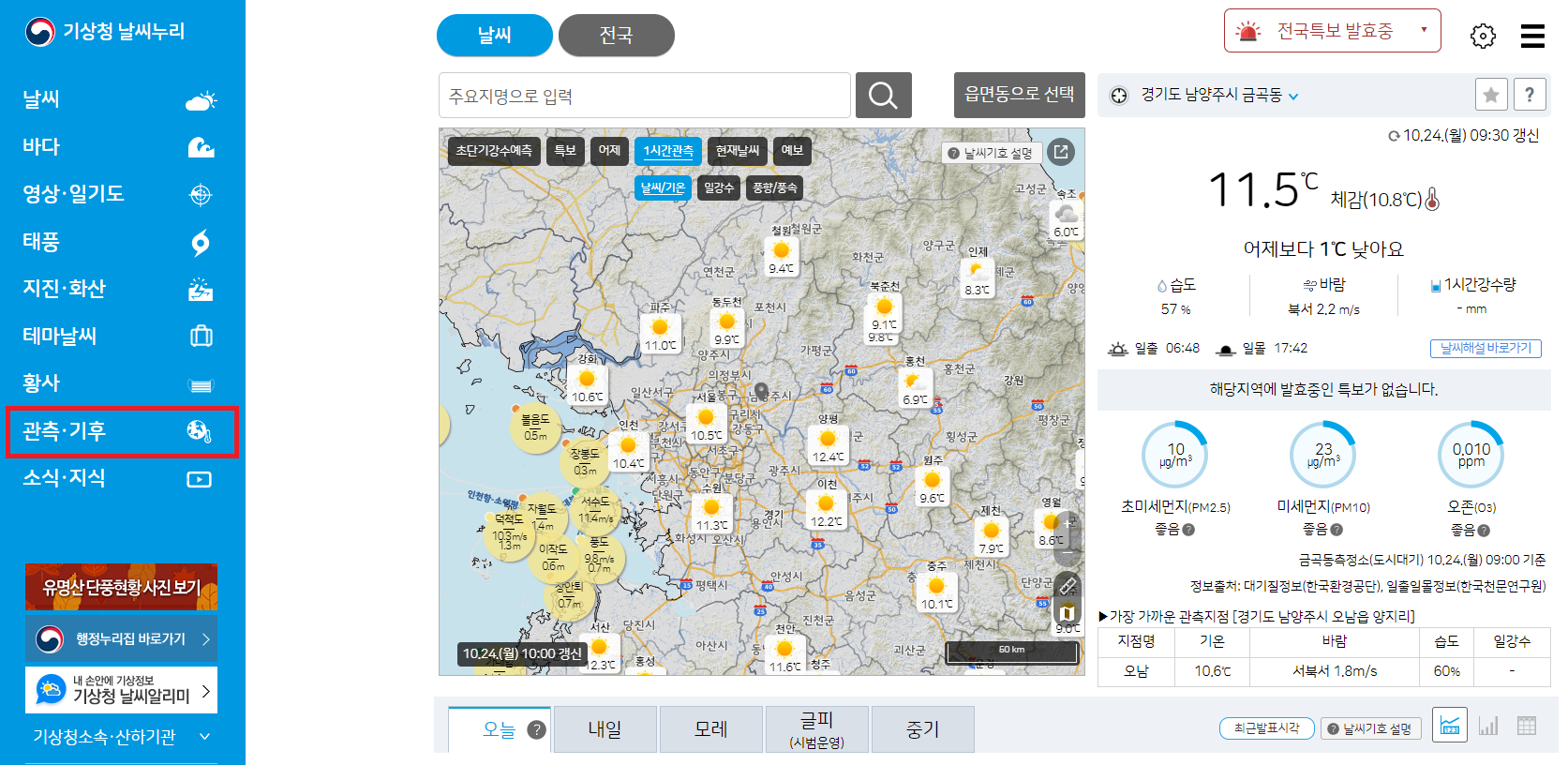Expand the 기상청소속·산하기관 list
Screen dimensions: 1568x765
tap(121, 737)
